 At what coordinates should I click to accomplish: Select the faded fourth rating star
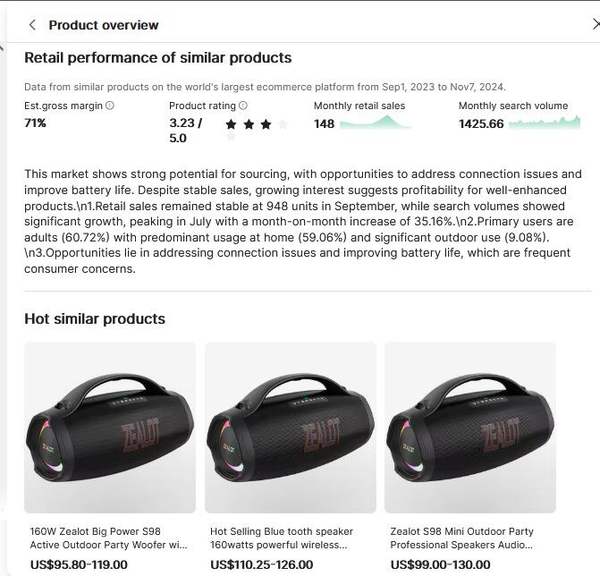[283, 124]
